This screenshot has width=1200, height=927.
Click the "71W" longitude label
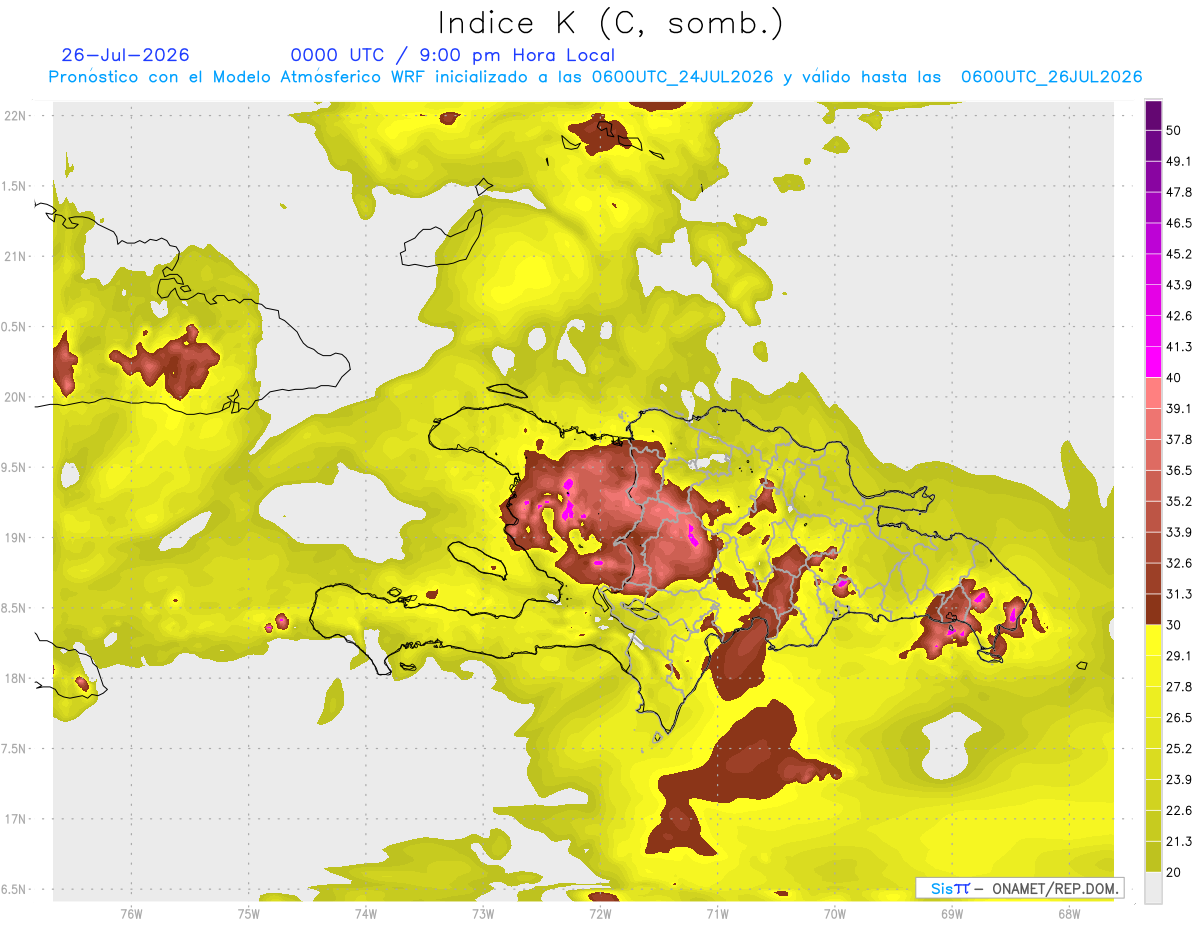[717, 913]
